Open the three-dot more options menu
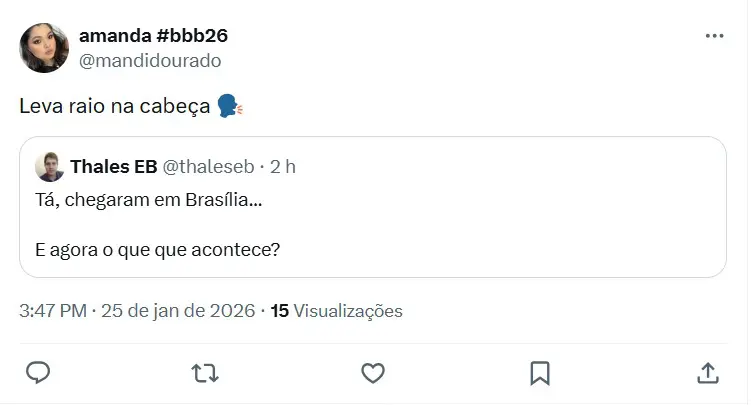The image size is (751, 405). point(714,36)
